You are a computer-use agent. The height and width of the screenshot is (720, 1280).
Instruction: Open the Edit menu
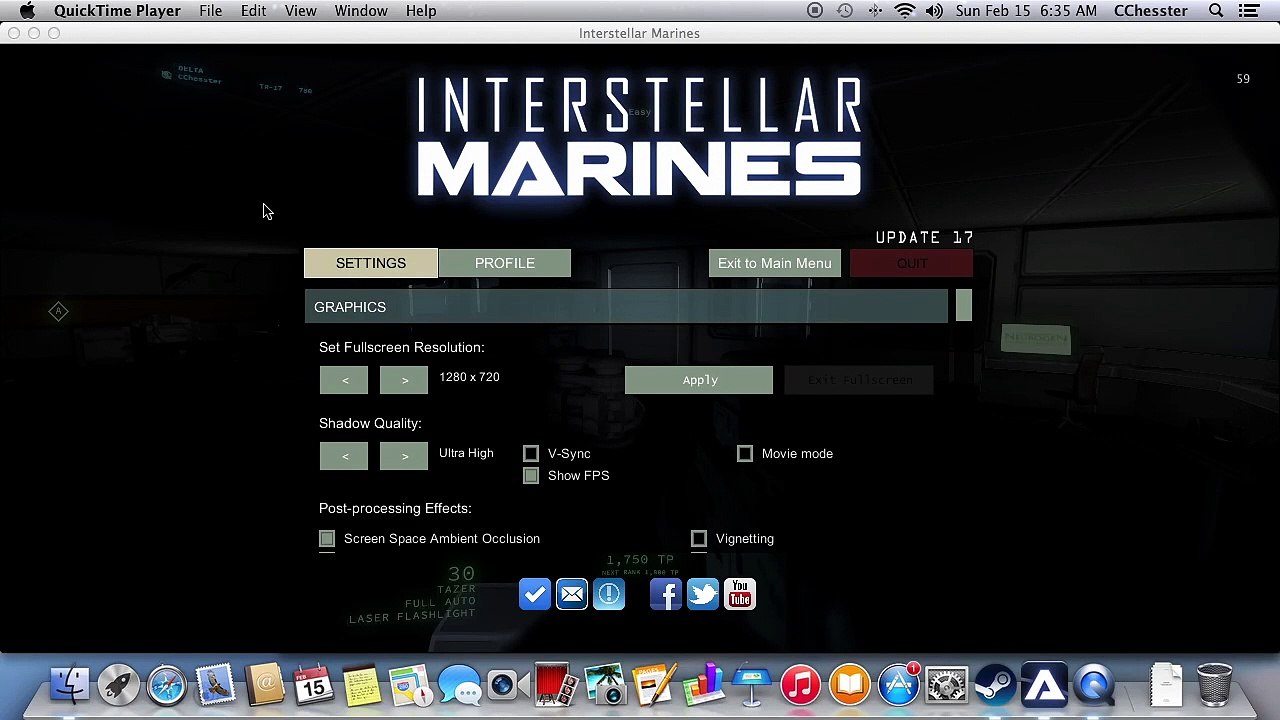tap(253, 11)
